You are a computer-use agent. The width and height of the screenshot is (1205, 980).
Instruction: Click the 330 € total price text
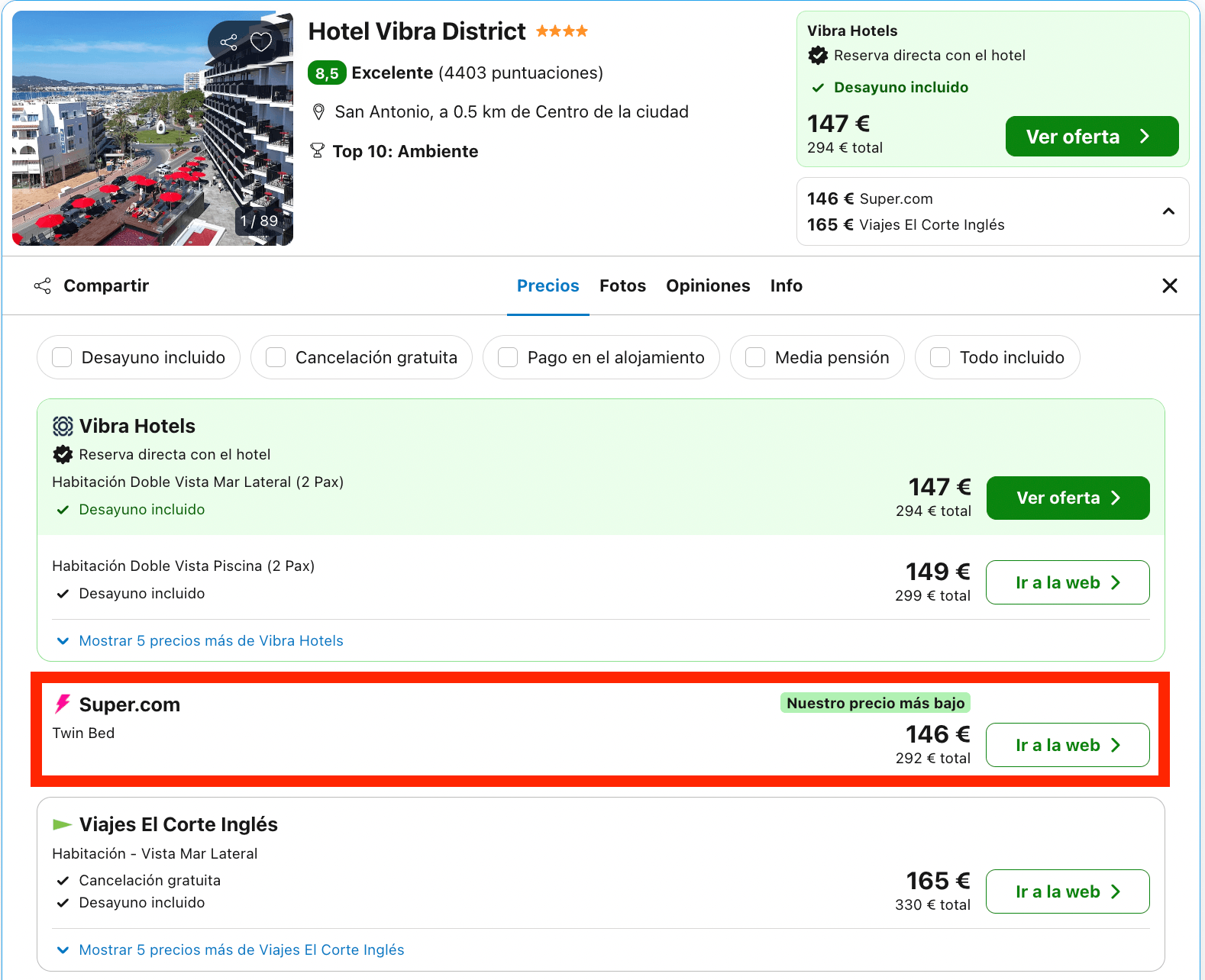click(932, 904)
